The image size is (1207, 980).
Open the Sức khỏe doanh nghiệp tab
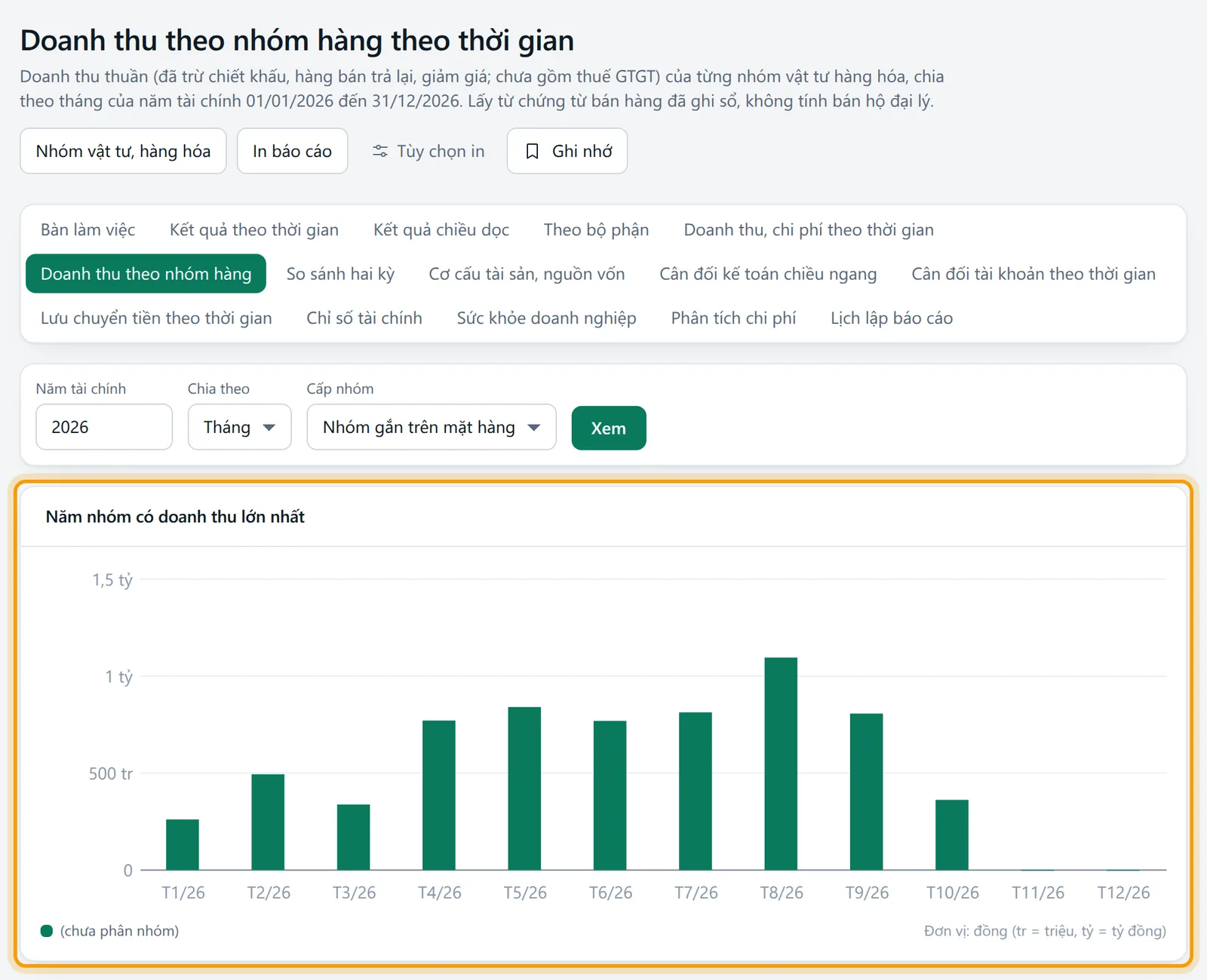[546, 318]
